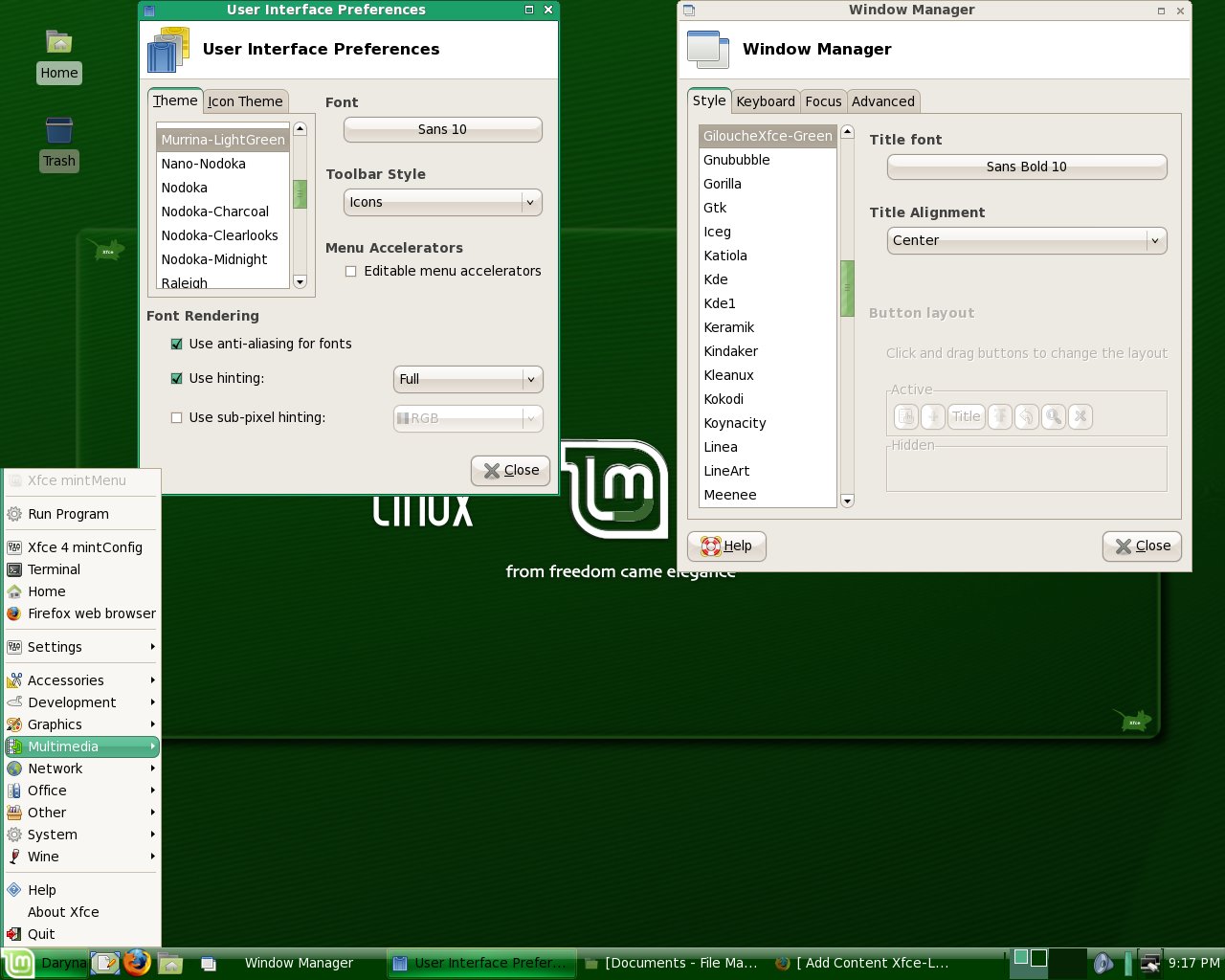Open Help from the Xfce menu
Viewport: 1225px width, 980px height.
pyautogui.click(x=82, y=890)
